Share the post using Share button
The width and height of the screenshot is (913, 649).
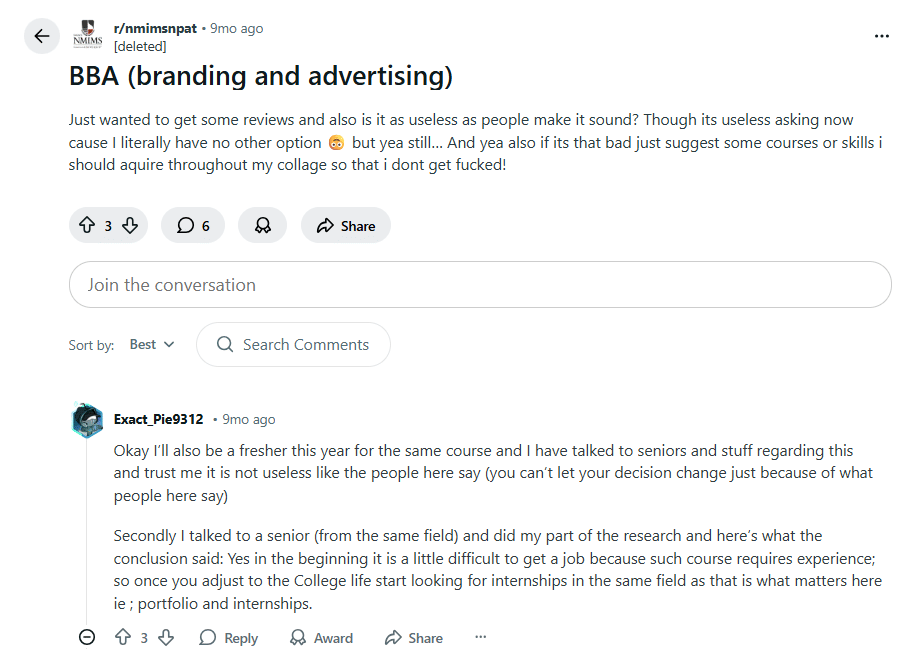[346, 226]
